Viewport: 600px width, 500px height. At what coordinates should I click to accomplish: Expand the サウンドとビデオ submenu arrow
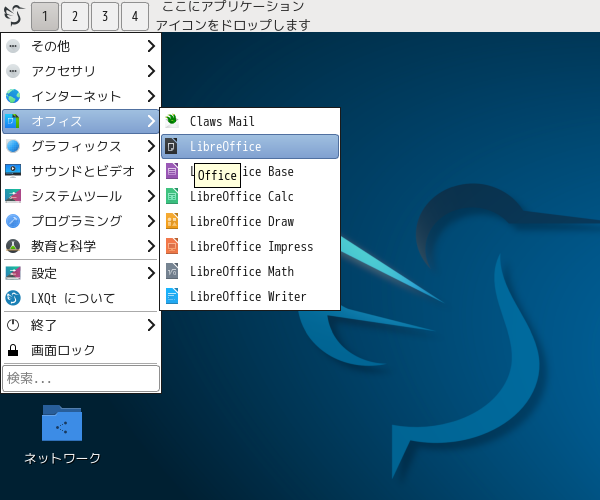pos(151,171)
